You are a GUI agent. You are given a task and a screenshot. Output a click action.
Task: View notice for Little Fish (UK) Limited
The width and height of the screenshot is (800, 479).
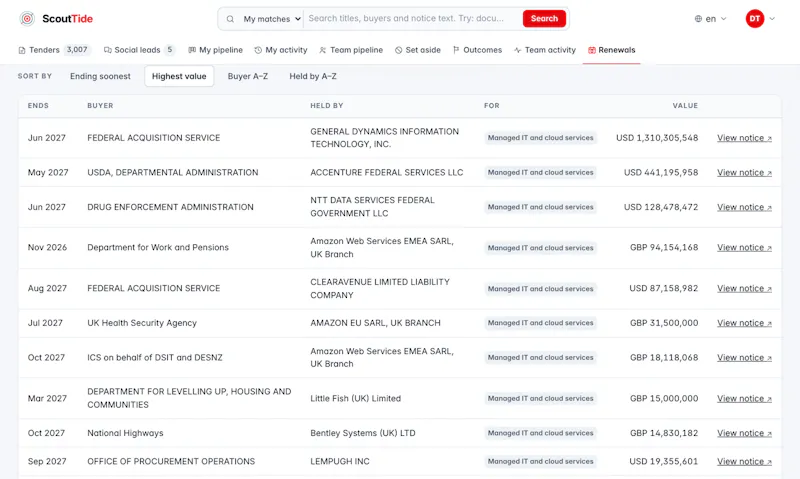click(x=744, y=398)
